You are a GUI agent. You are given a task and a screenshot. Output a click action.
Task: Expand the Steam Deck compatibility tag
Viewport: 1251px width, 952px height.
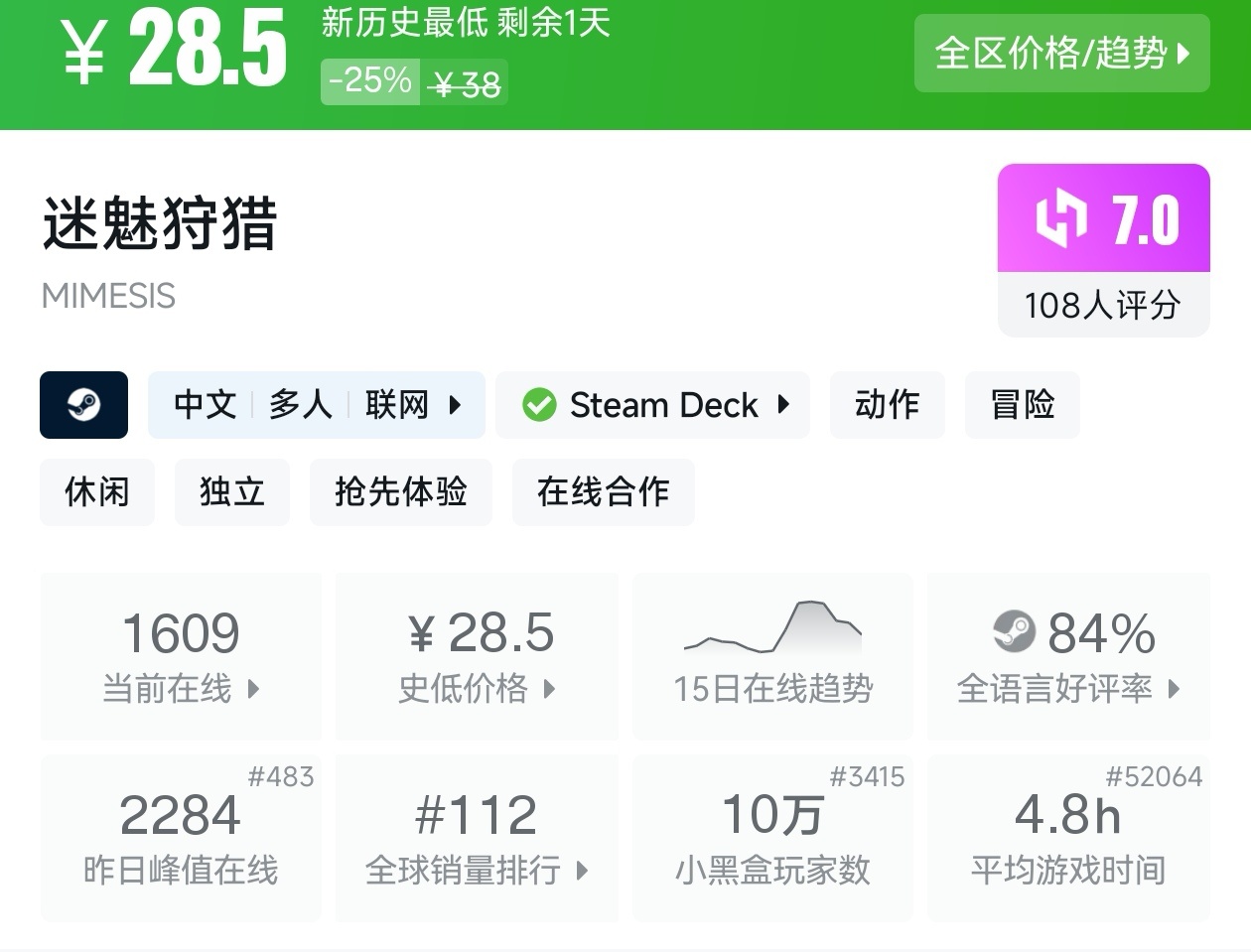653,405
